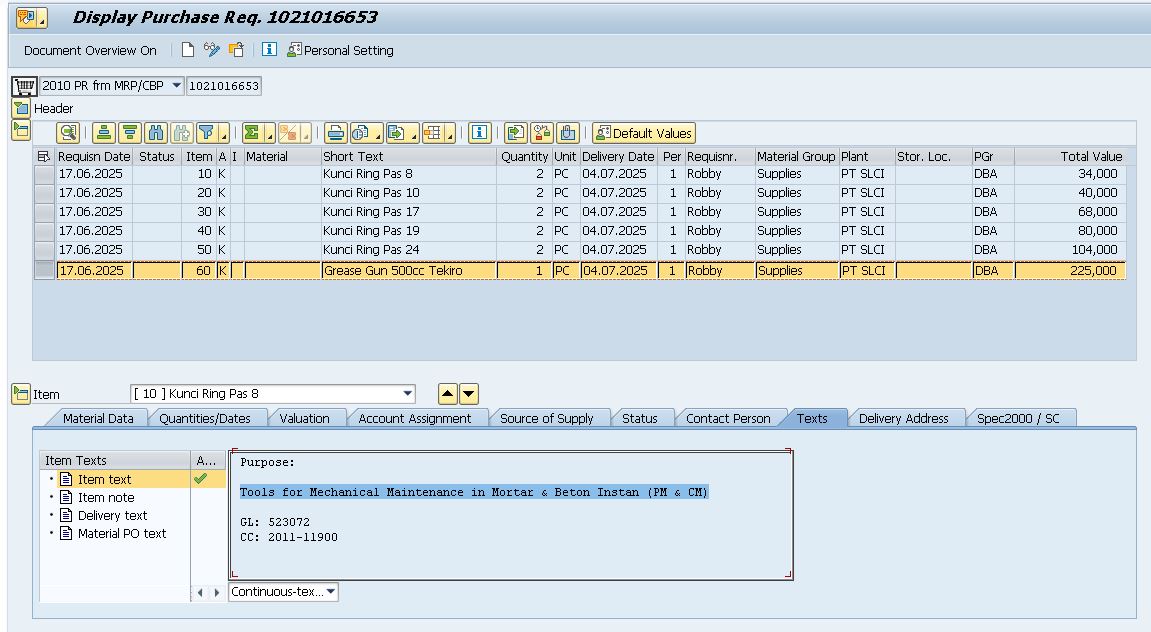The width and height of the screenshot is (1151, 632).
Task: Sort descending in item grid toolbar
Action: coord(130,133)
